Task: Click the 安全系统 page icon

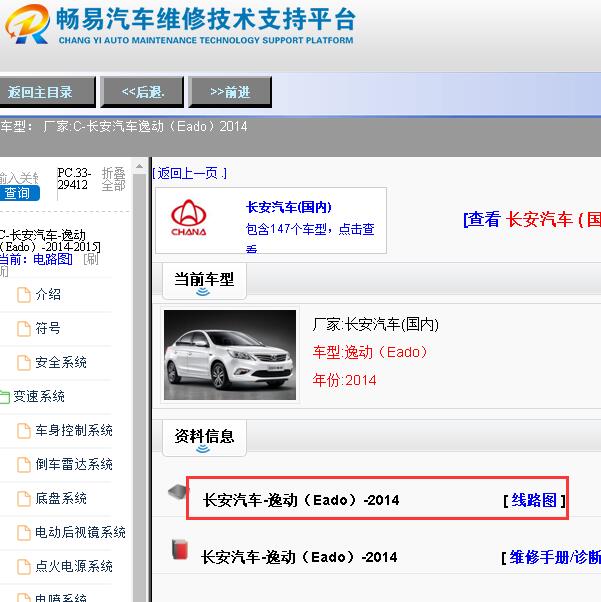Action: click(23, 362)
